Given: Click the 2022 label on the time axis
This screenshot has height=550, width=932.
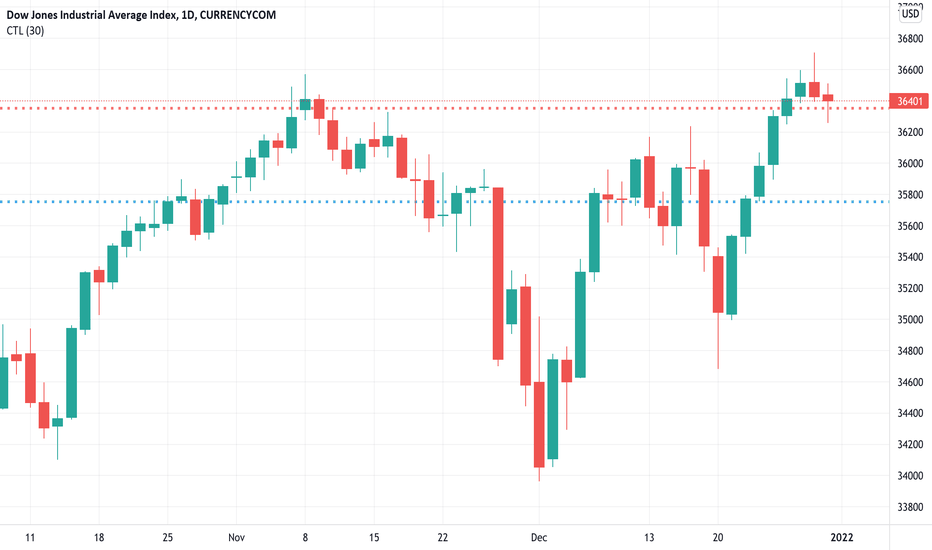Looking at the screenshot, I should (x=842, y=538).
